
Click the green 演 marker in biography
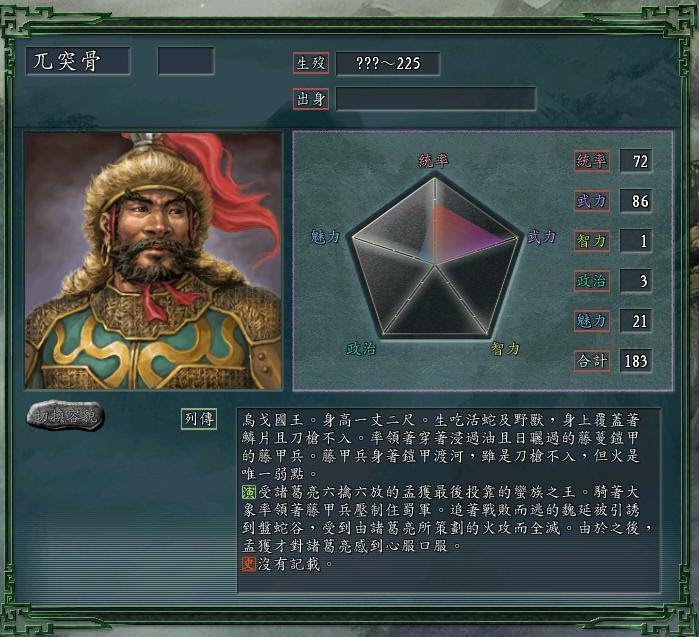pos(248,492)
